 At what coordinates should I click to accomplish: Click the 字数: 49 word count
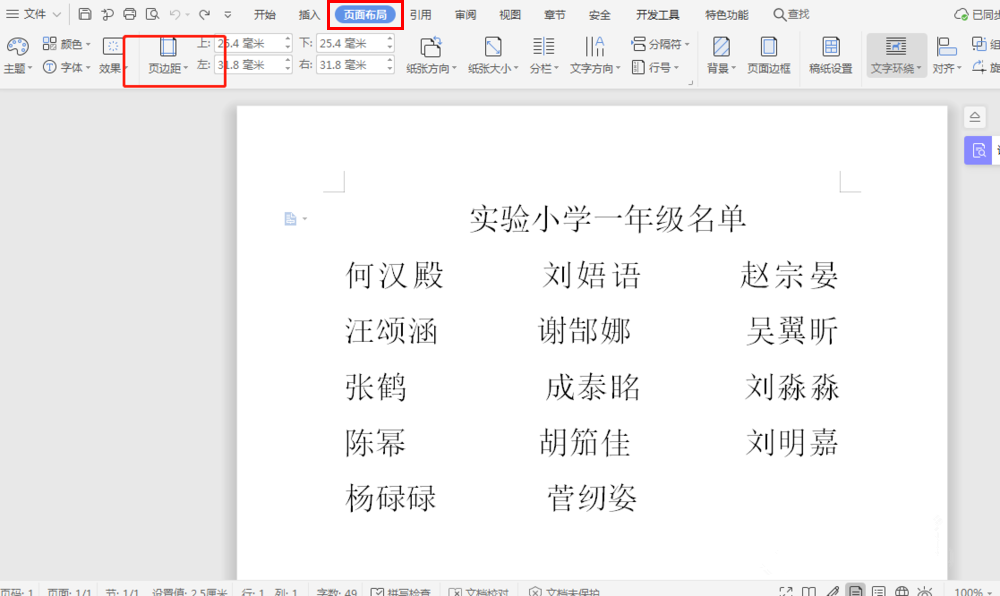click(x=337, y=592)
